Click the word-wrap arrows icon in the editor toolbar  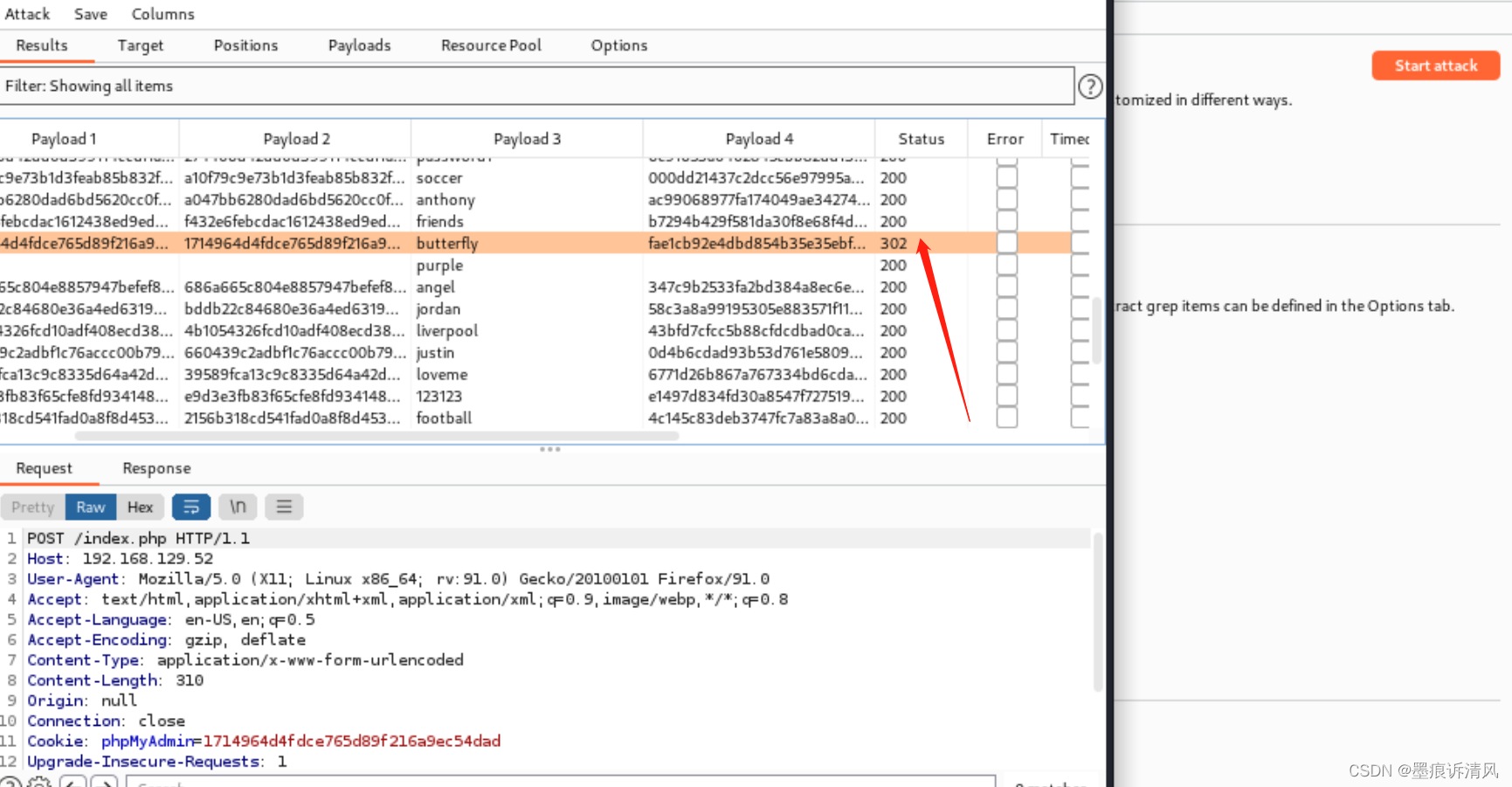tap(190, 507)
